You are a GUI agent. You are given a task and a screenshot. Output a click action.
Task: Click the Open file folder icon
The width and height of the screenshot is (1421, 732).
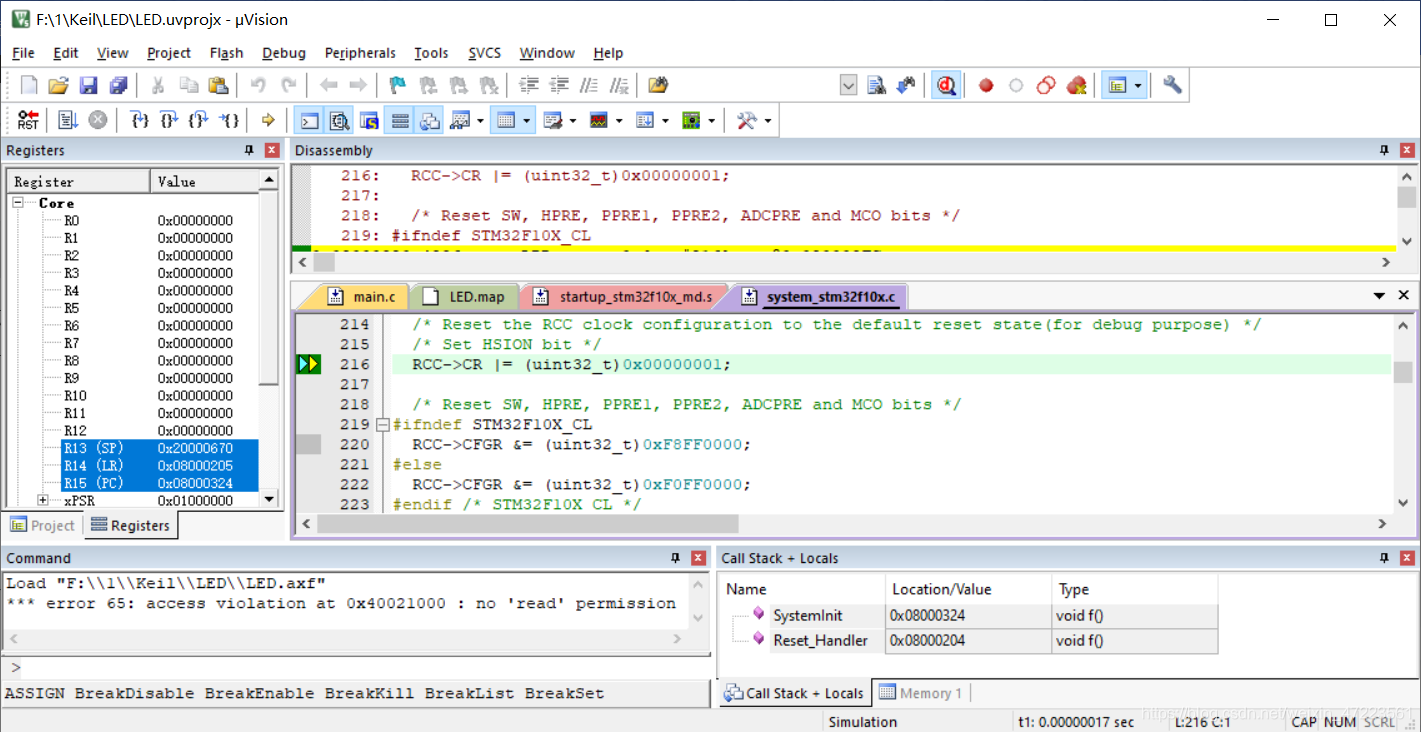click(58, 86)
